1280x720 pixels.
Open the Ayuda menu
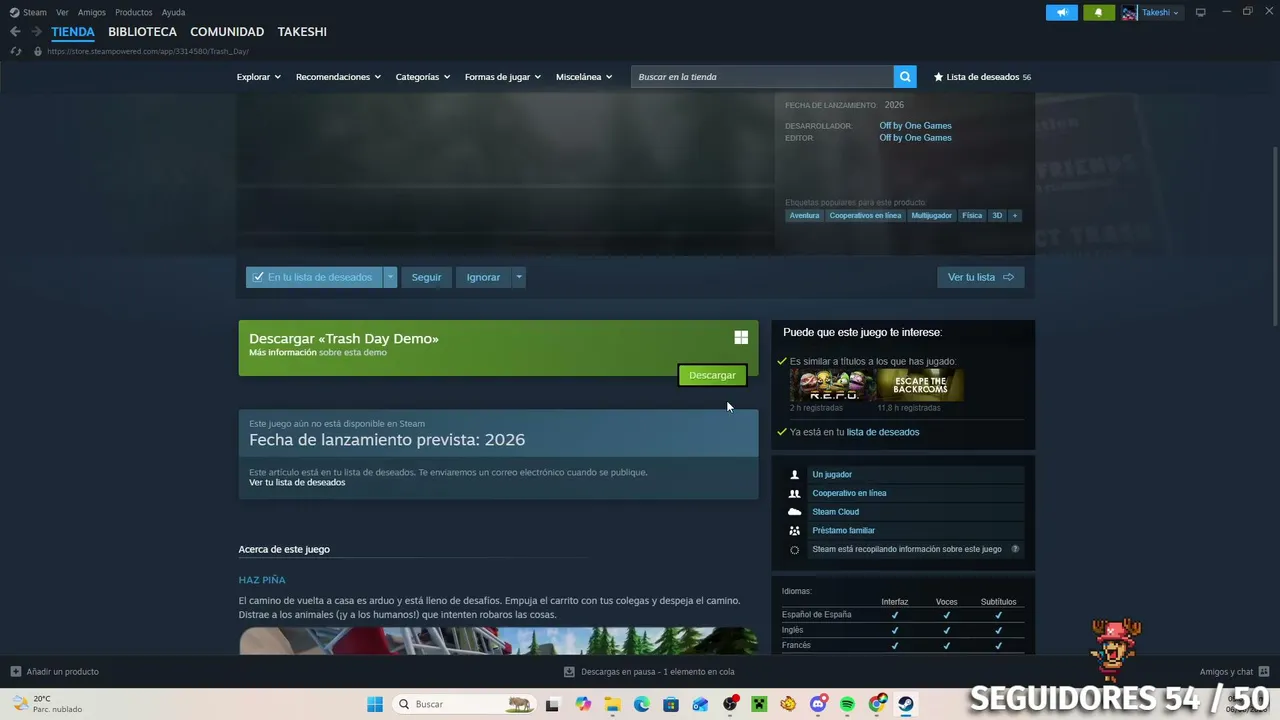(173, 12)
